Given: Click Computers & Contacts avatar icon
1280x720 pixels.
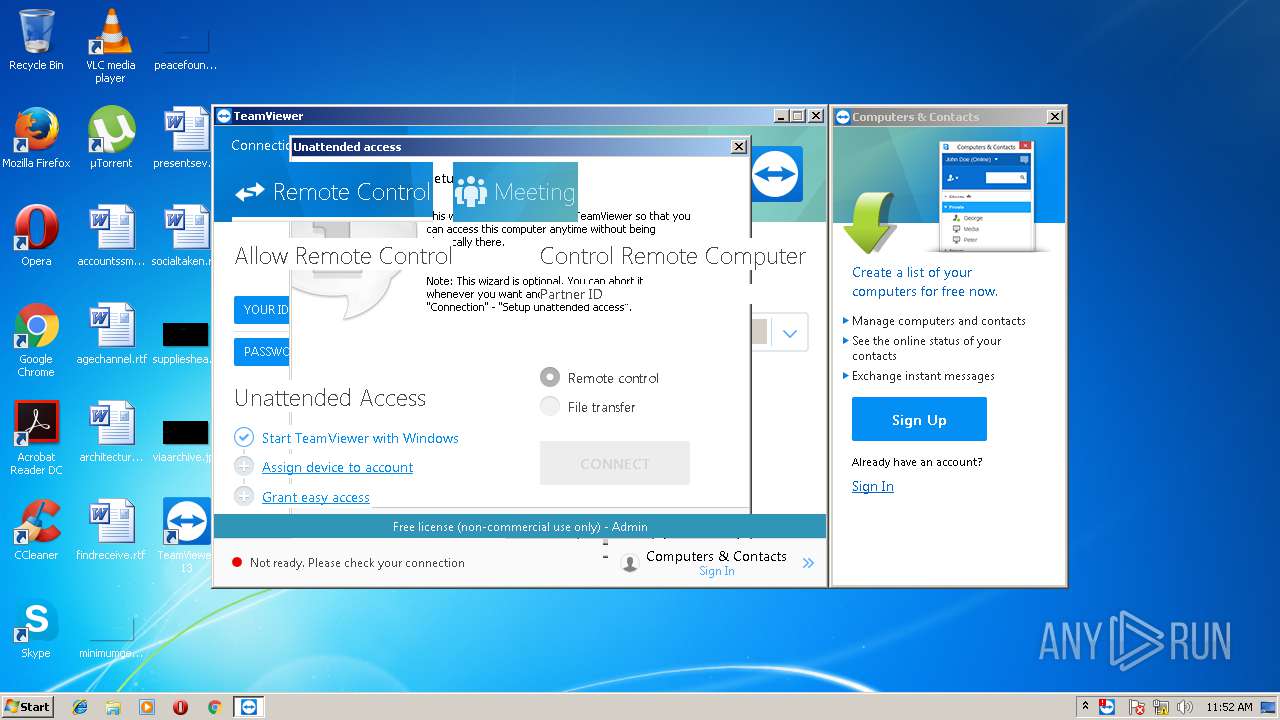Looking at the screenshot, I should (630, 563).
